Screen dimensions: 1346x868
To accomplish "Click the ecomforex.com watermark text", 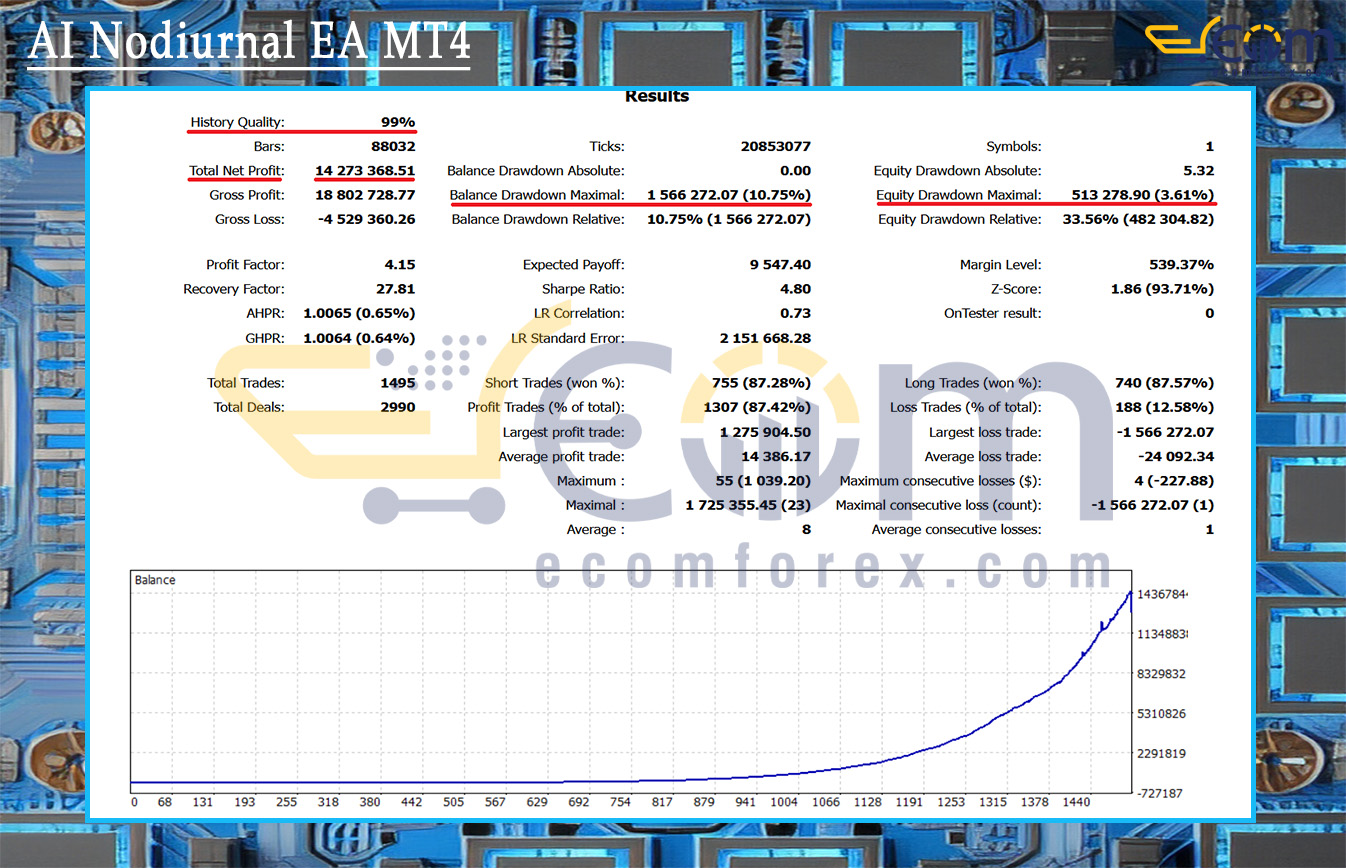I will tap(823, 571).
